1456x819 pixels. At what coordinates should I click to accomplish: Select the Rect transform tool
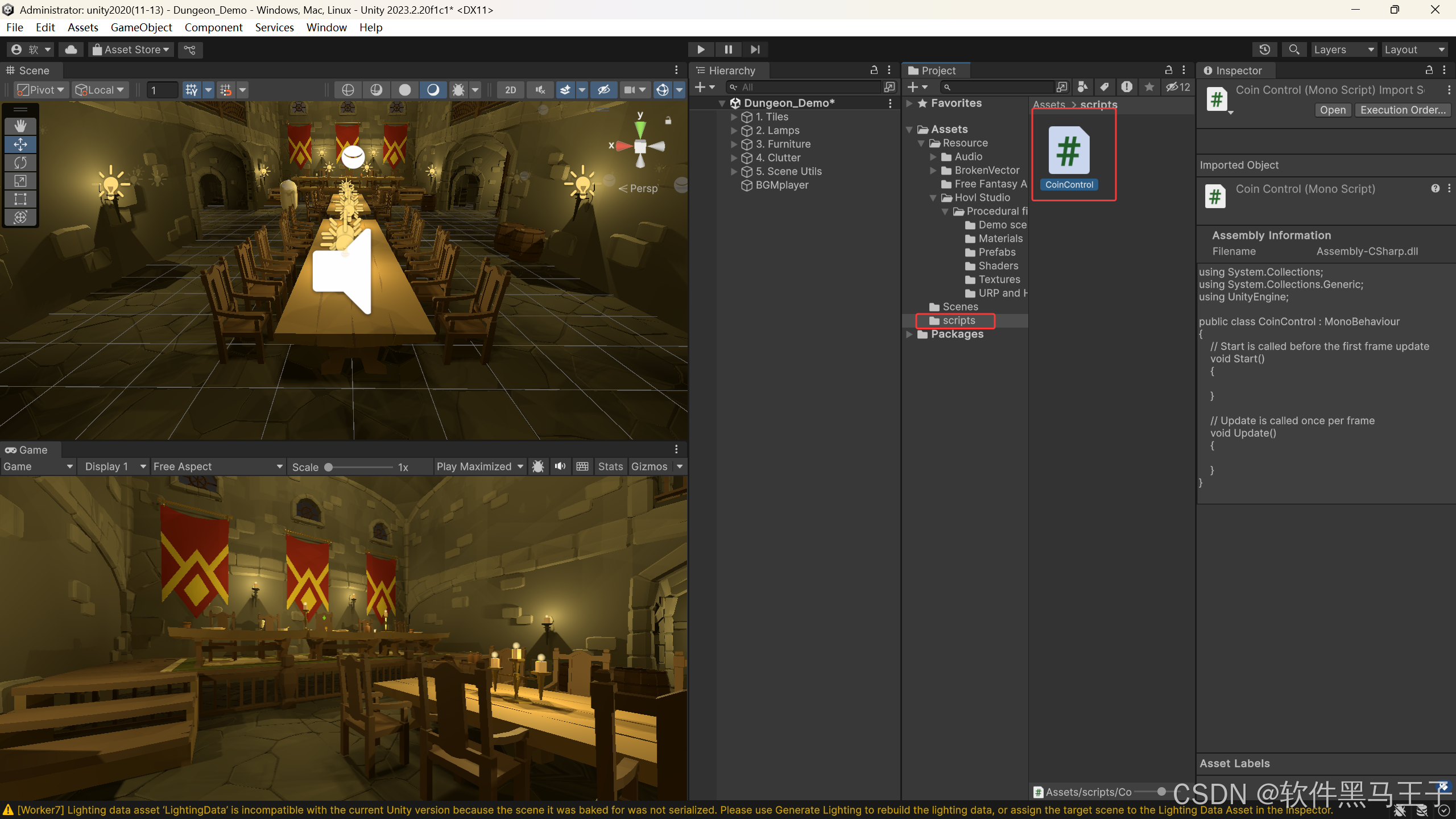(x=20, y=199)
